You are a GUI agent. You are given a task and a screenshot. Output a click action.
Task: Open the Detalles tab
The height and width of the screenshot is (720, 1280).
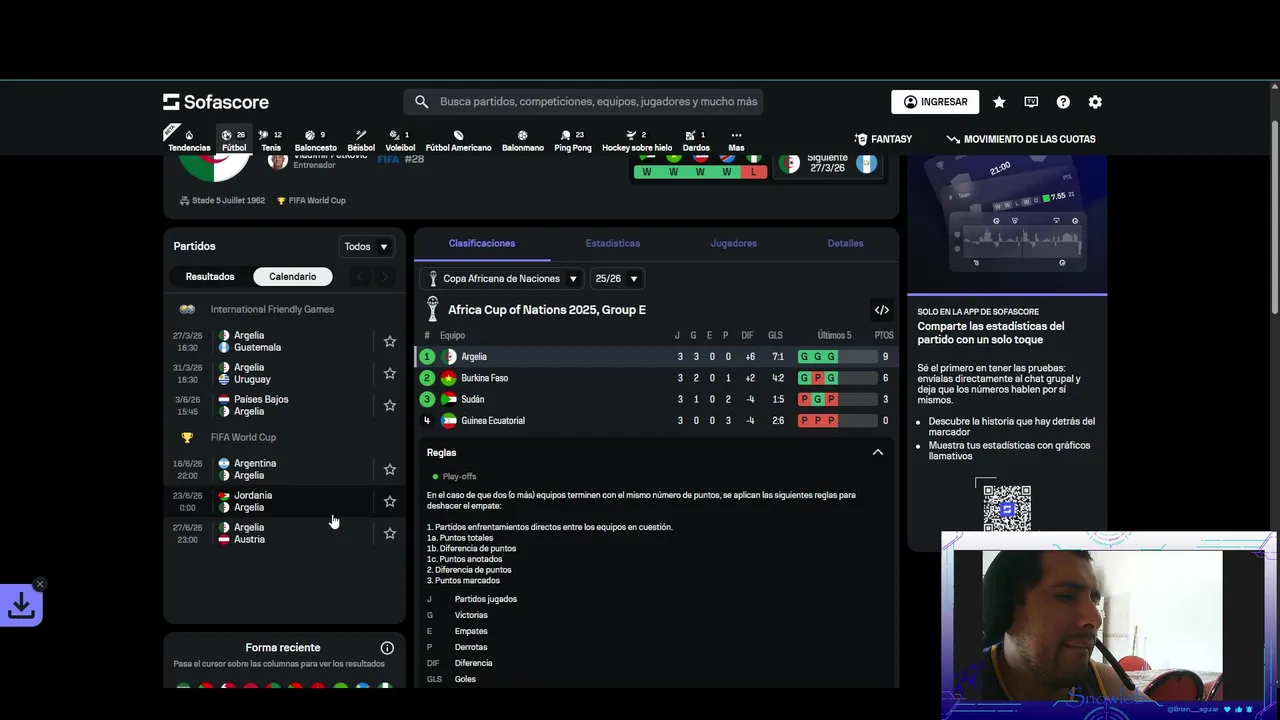pos(845,243)
